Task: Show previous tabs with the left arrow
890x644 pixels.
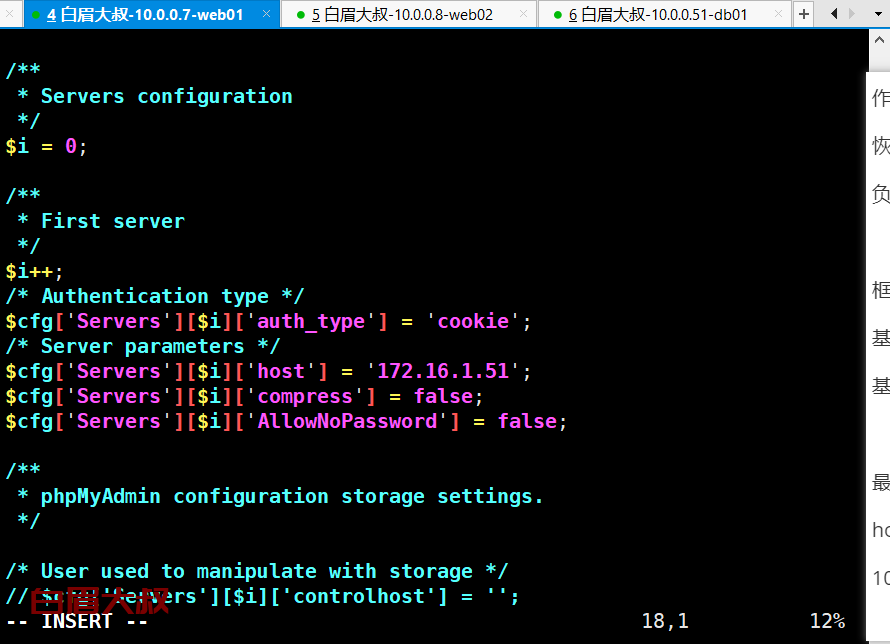Action: click(x=834, y=14)
